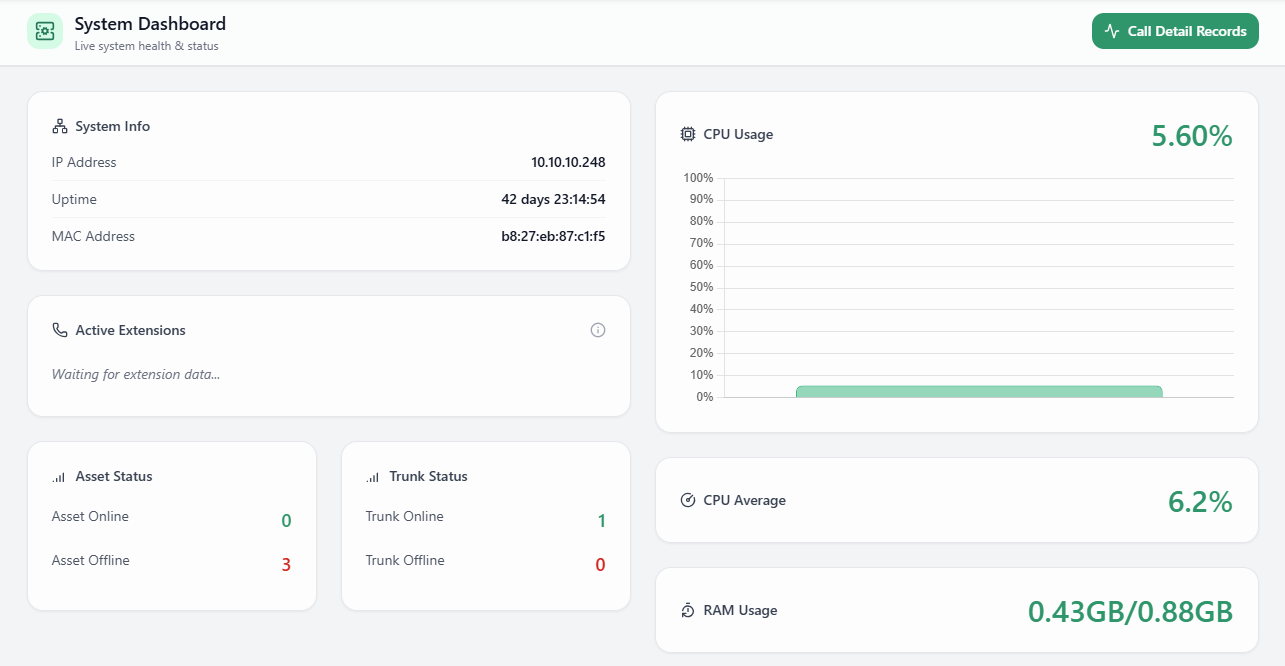1285x666 pixels.
Task: Open Call Detail Records
Action: 1175,31
